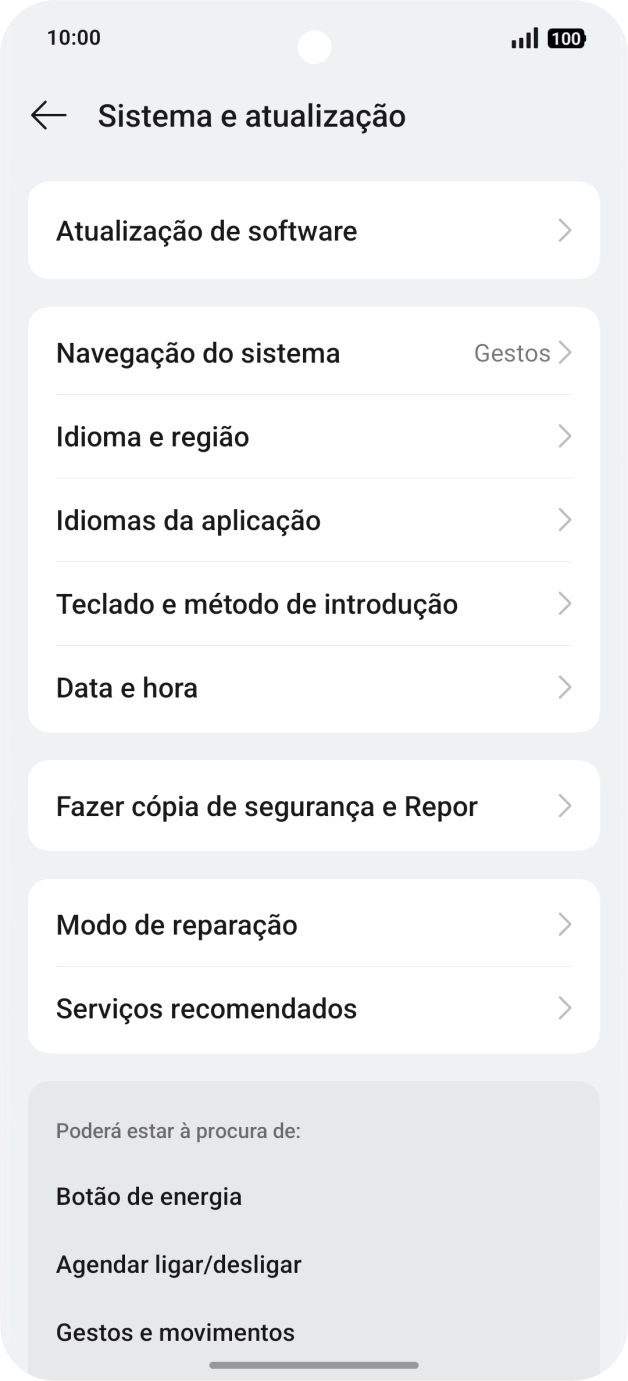Open Idiomas da aplicação
This screenshot has height=1381, width=628.
(188, 520)
